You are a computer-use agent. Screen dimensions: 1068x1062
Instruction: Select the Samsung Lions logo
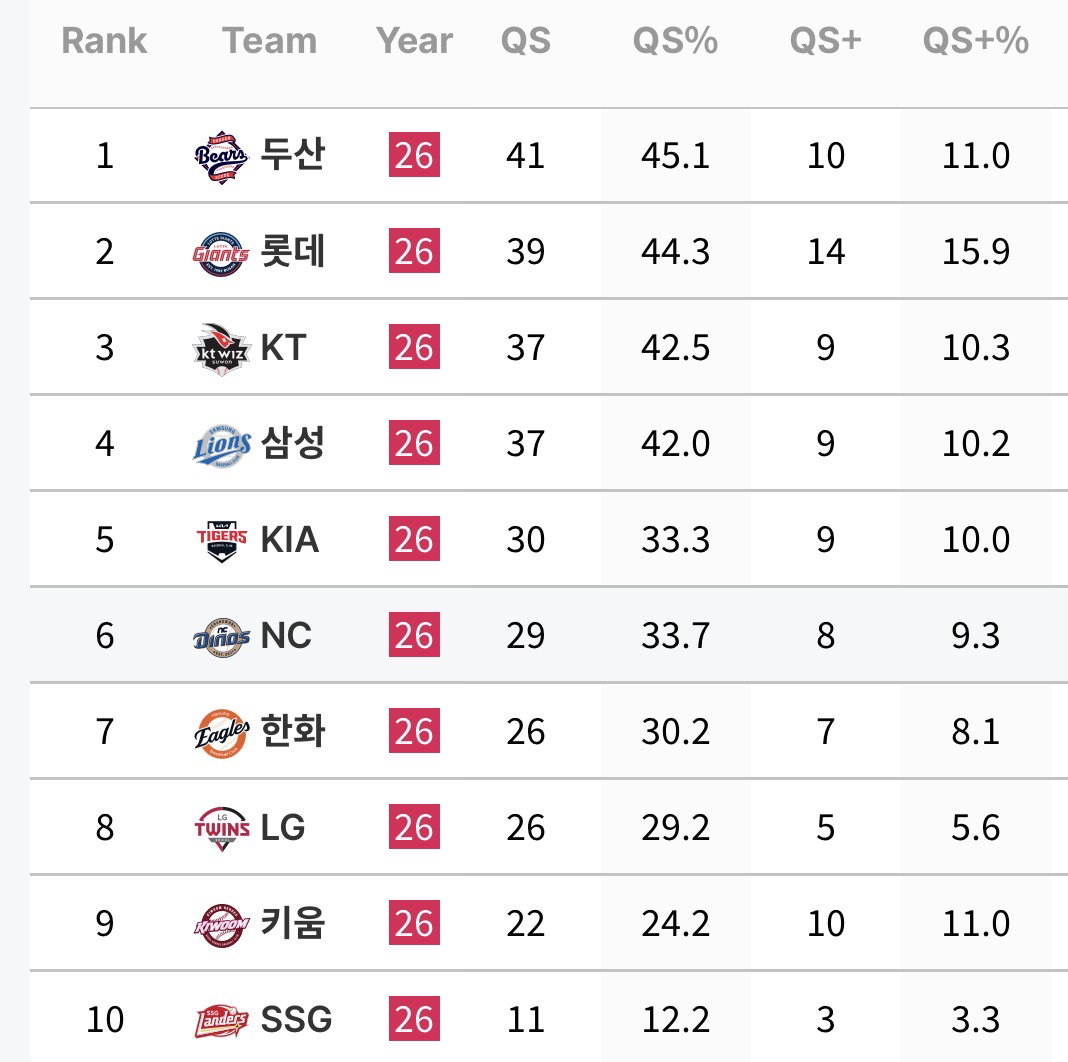[221, 446]
